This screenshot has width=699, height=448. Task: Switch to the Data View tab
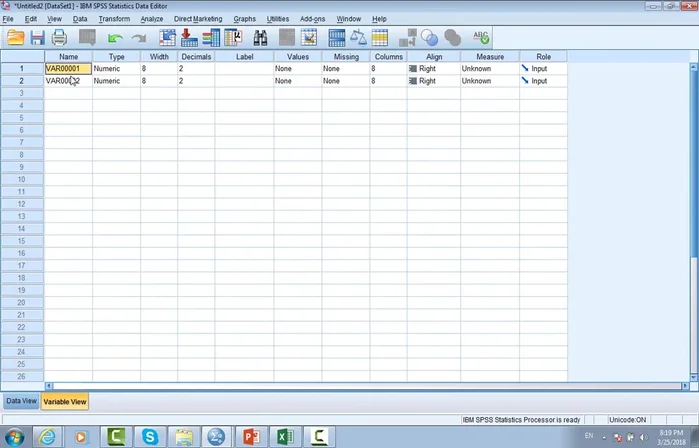pyautogui.click(x=21, y=401)
